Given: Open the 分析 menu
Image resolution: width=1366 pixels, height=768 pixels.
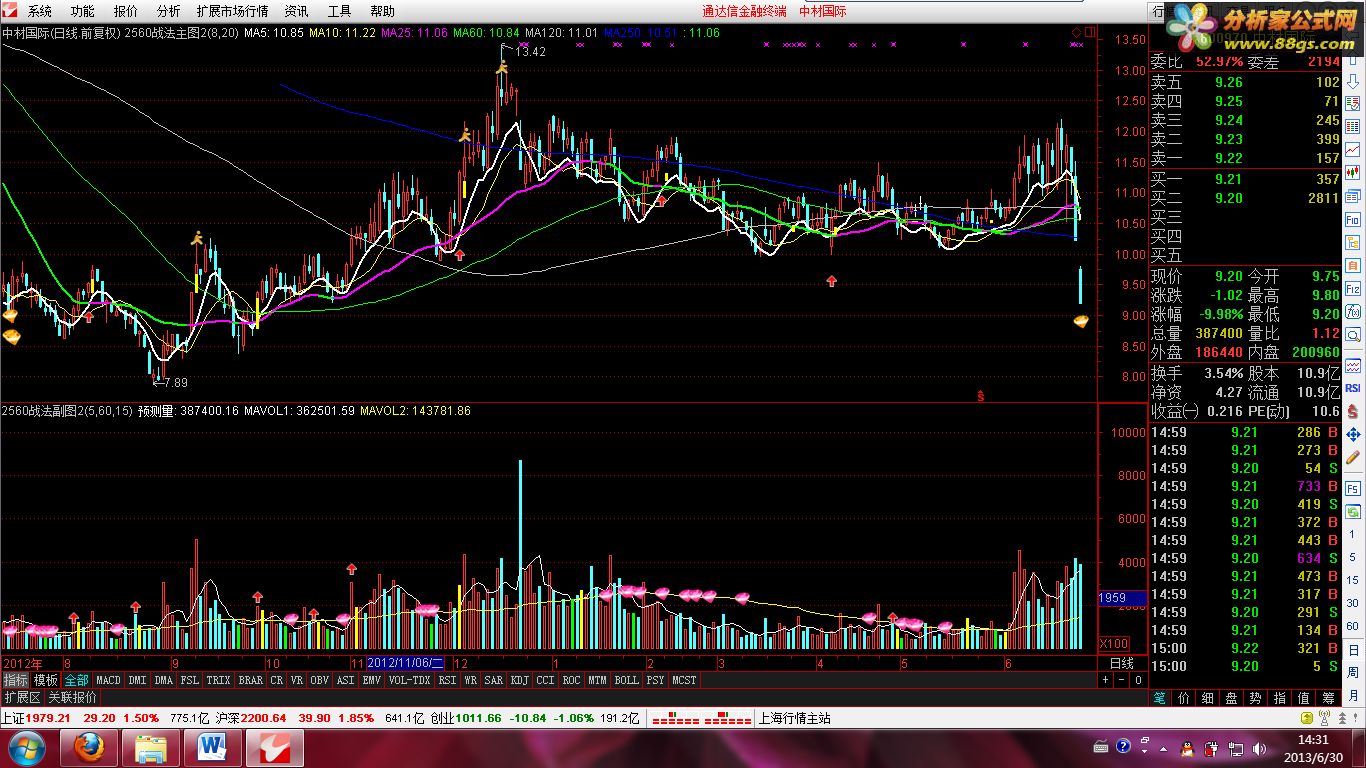Looking at the screenshot, I should (169, 11).
